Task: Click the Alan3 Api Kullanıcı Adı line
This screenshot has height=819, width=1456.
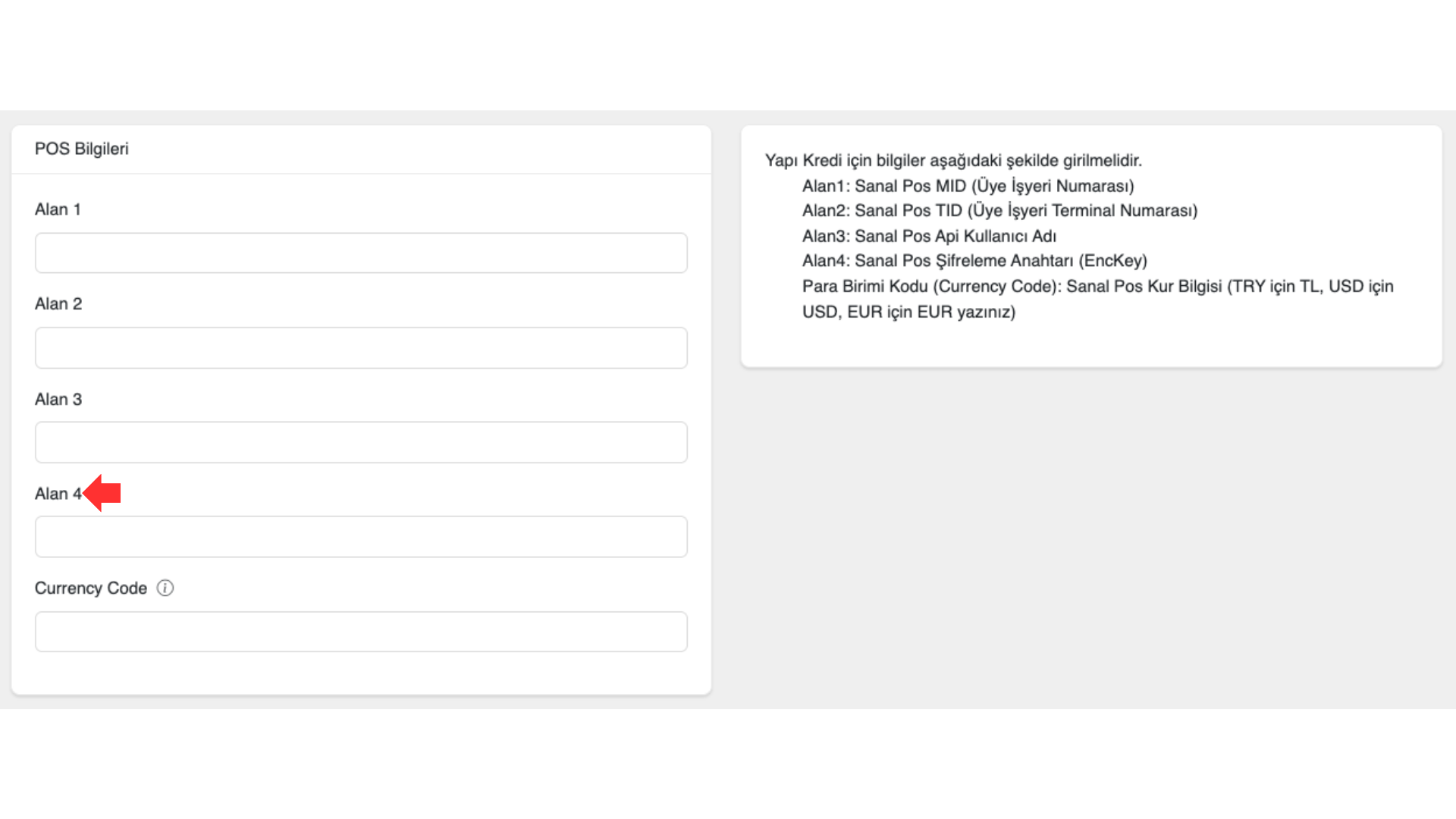Action: [929, 236]
